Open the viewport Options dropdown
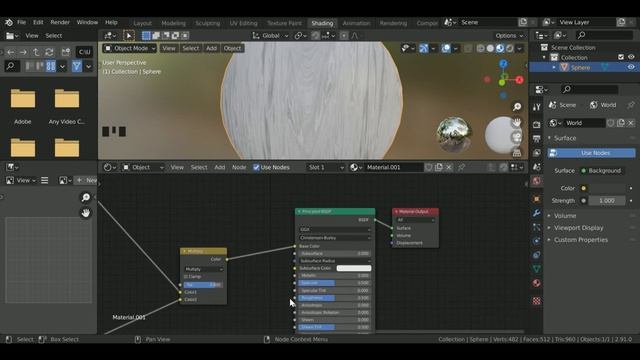 509,36
